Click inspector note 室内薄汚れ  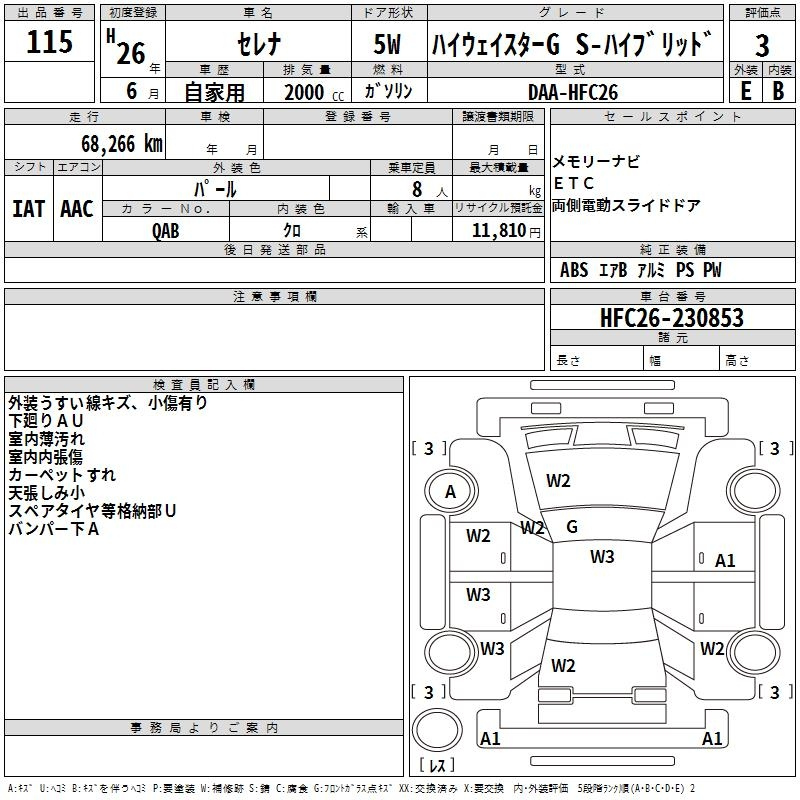[x=46, y=439]
